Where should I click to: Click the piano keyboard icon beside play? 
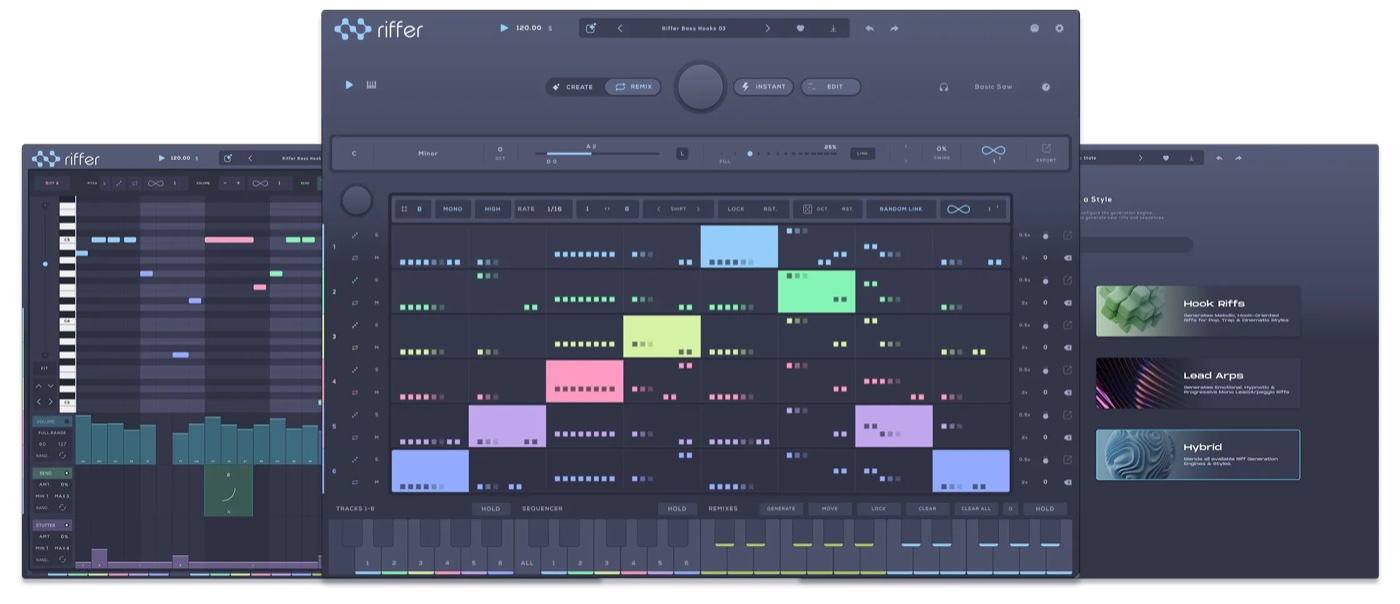pyautogui.click(x=372, y=85)
